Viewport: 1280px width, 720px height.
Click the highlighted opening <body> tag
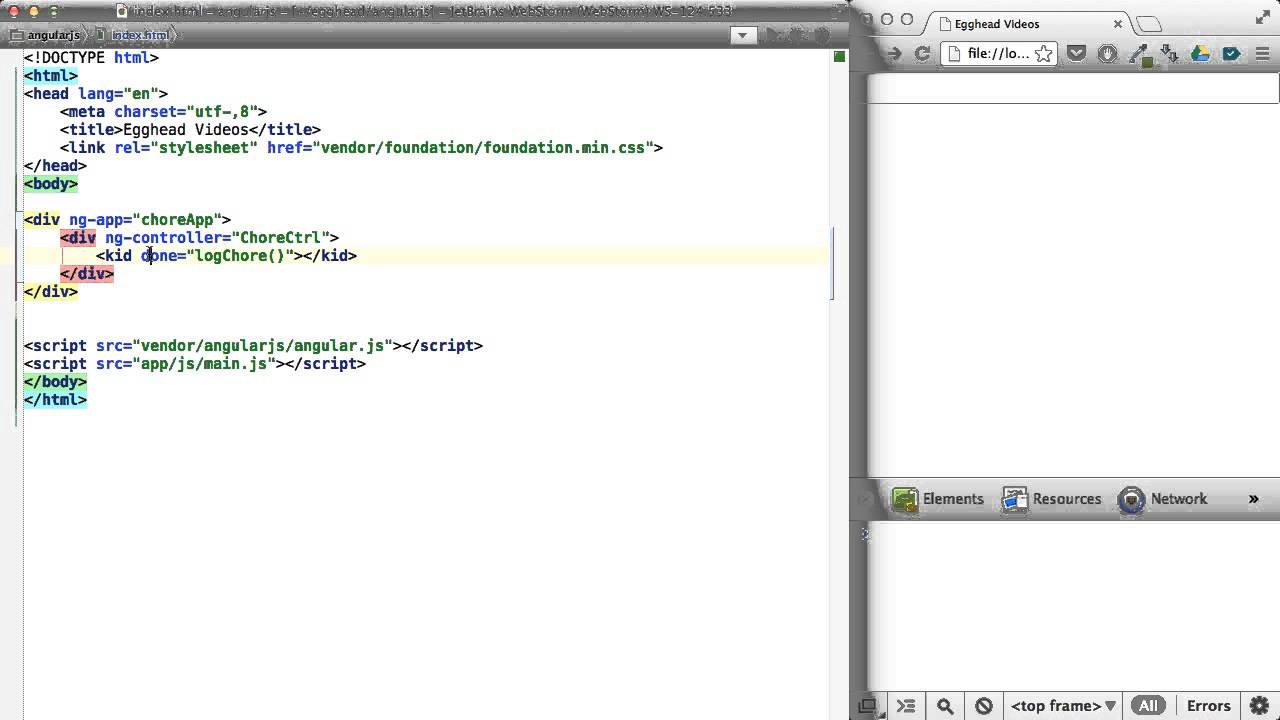[51, 184]
